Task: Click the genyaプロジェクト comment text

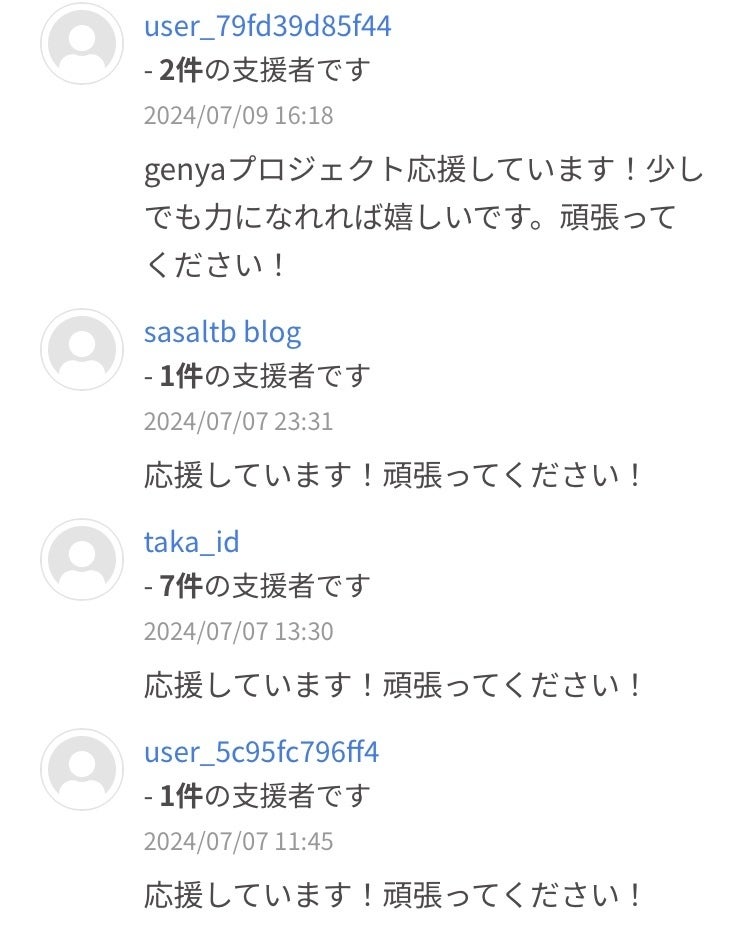Action: pyautogui.click(x=424, y=217)
